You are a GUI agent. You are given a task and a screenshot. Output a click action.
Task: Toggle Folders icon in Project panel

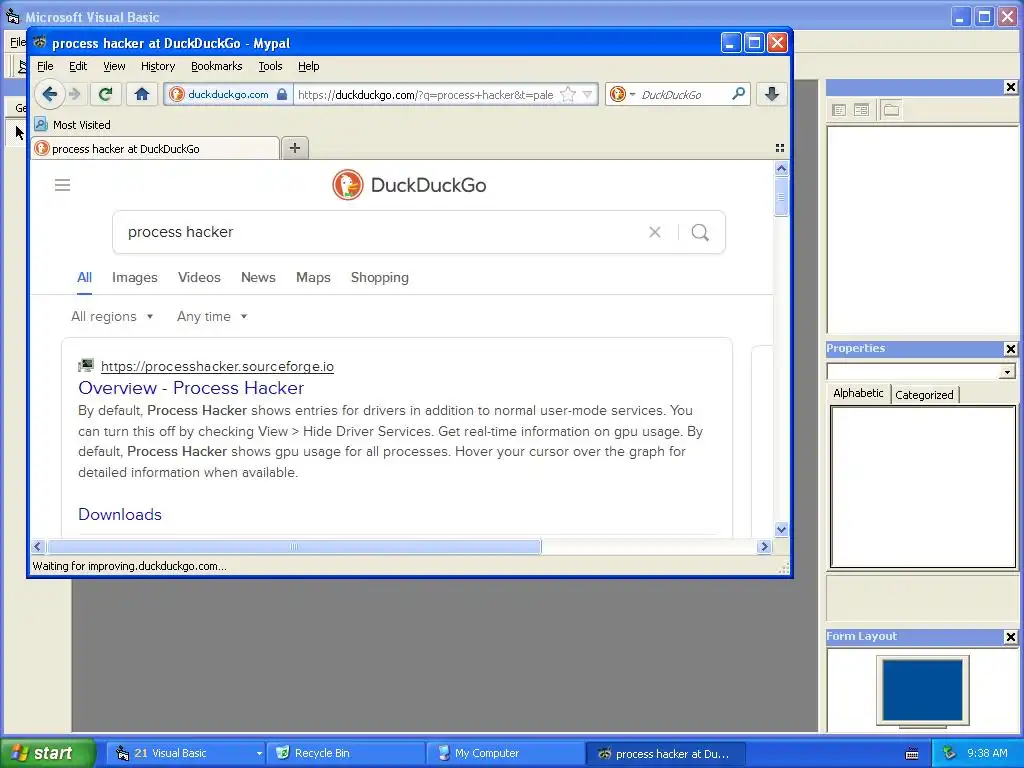click(891, 110)
